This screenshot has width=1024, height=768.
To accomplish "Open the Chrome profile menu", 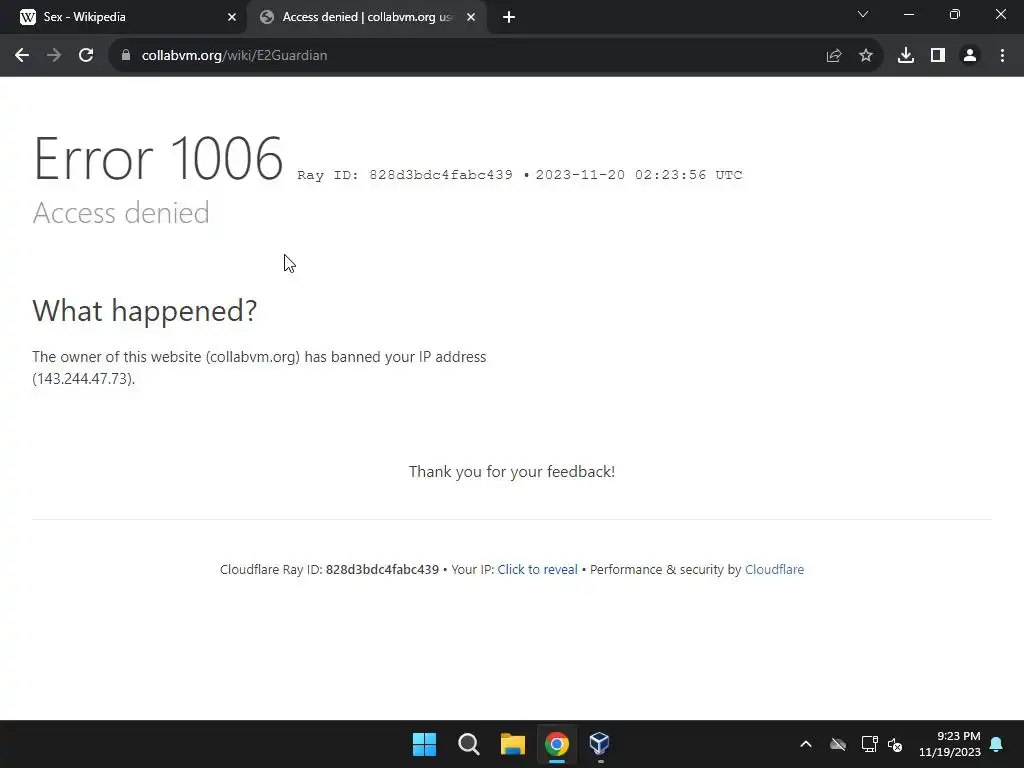I will tap(970, 56).
